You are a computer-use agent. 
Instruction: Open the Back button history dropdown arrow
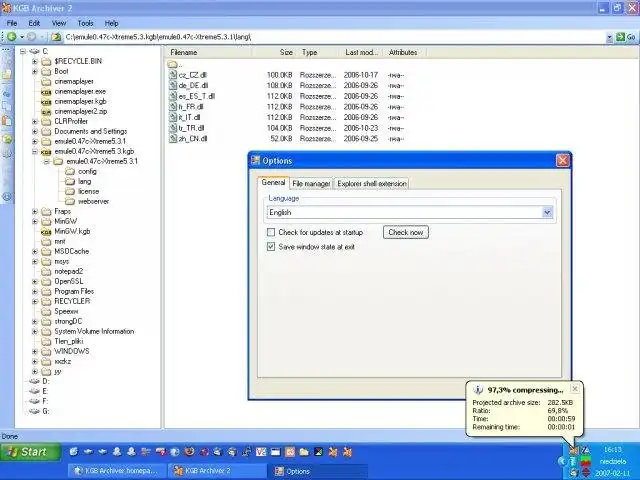coord(22,37)
